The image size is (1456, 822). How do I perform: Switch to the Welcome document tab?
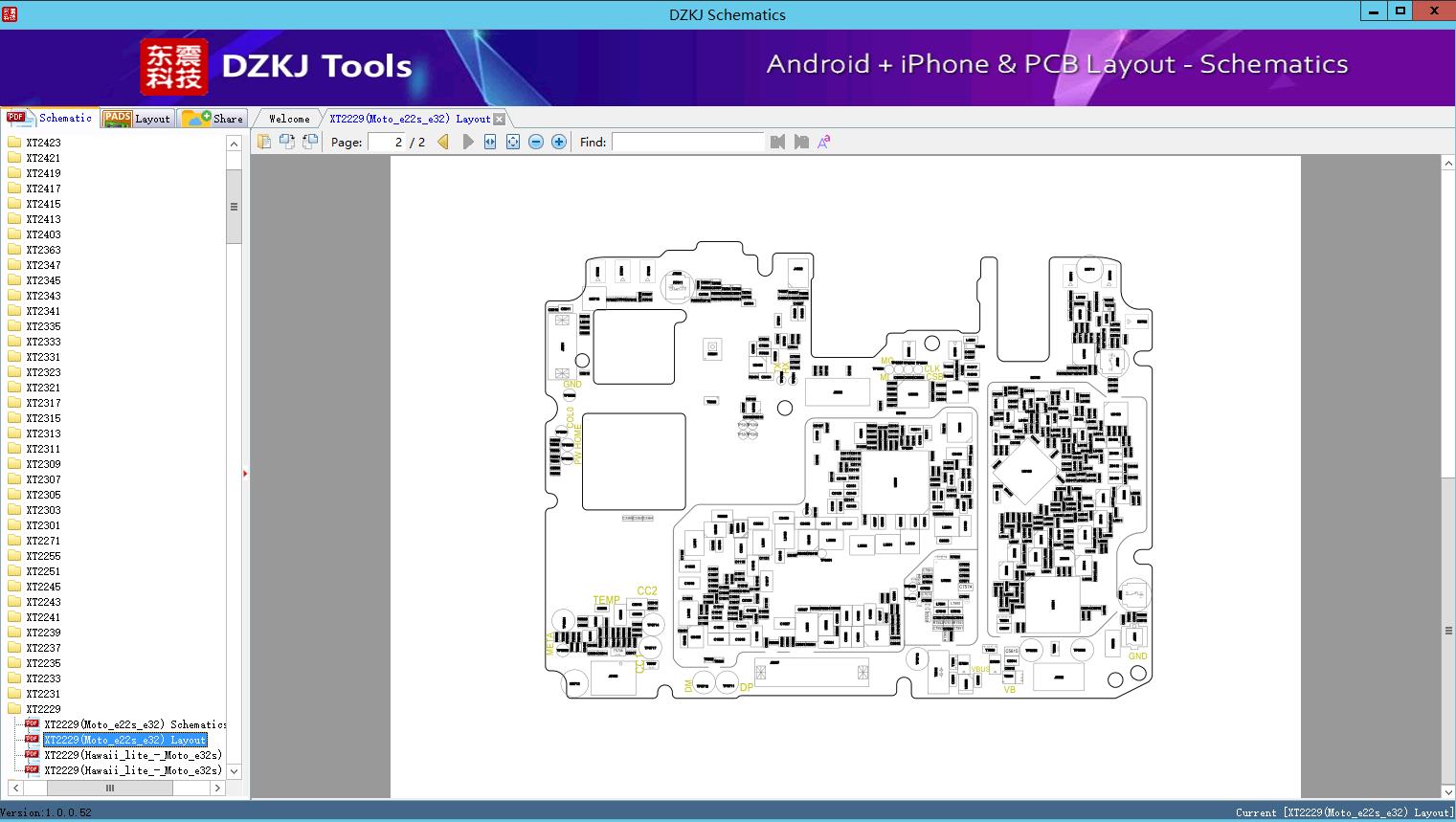[289, 119]
